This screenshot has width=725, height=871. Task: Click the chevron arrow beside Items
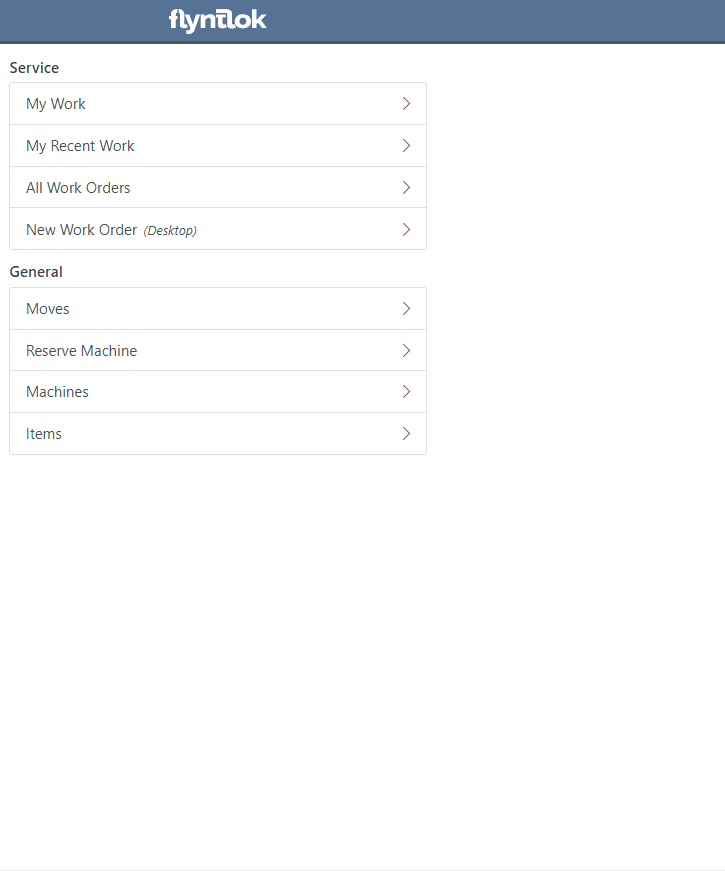click(406, 434)
